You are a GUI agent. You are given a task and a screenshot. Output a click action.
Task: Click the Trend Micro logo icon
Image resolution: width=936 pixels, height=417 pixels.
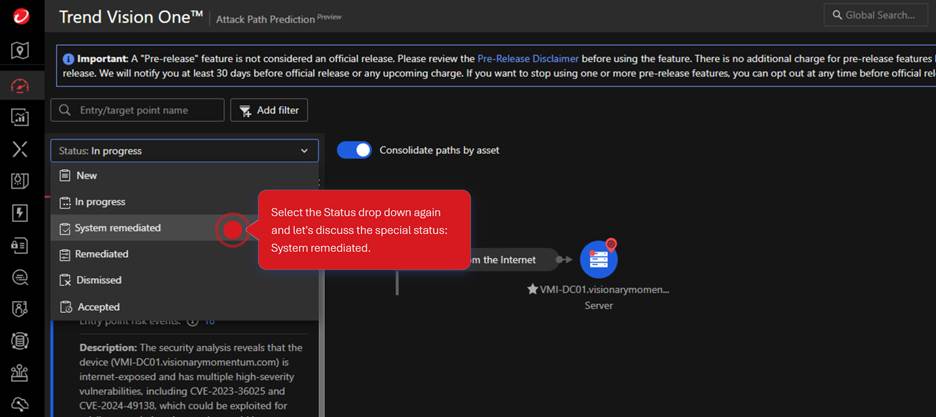coord(20,17)
